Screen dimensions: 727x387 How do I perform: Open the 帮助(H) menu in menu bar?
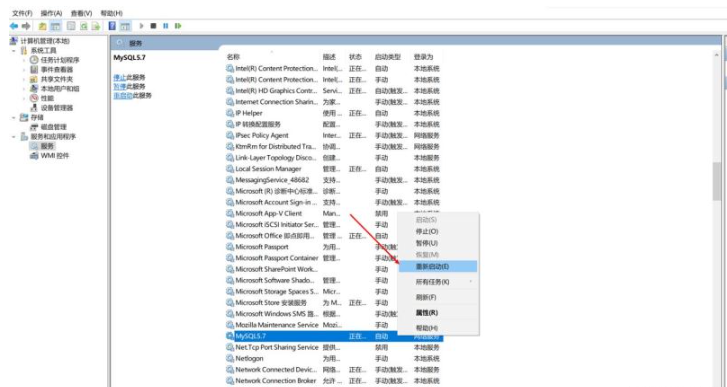click(111, 13)
